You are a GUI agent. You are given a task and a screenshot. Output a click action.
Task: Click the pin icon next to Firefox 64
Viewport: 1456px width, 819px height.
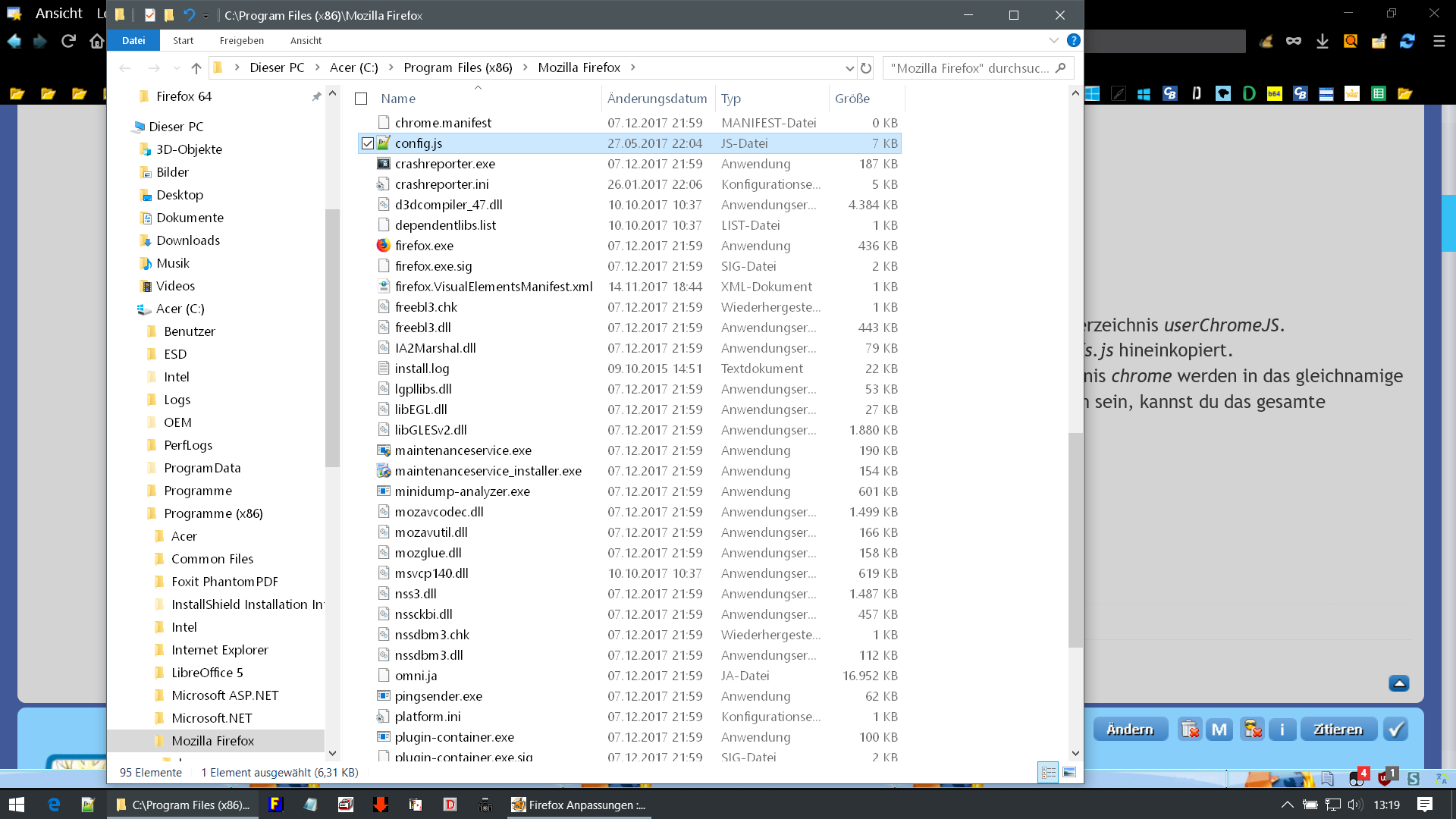[316, 97]
